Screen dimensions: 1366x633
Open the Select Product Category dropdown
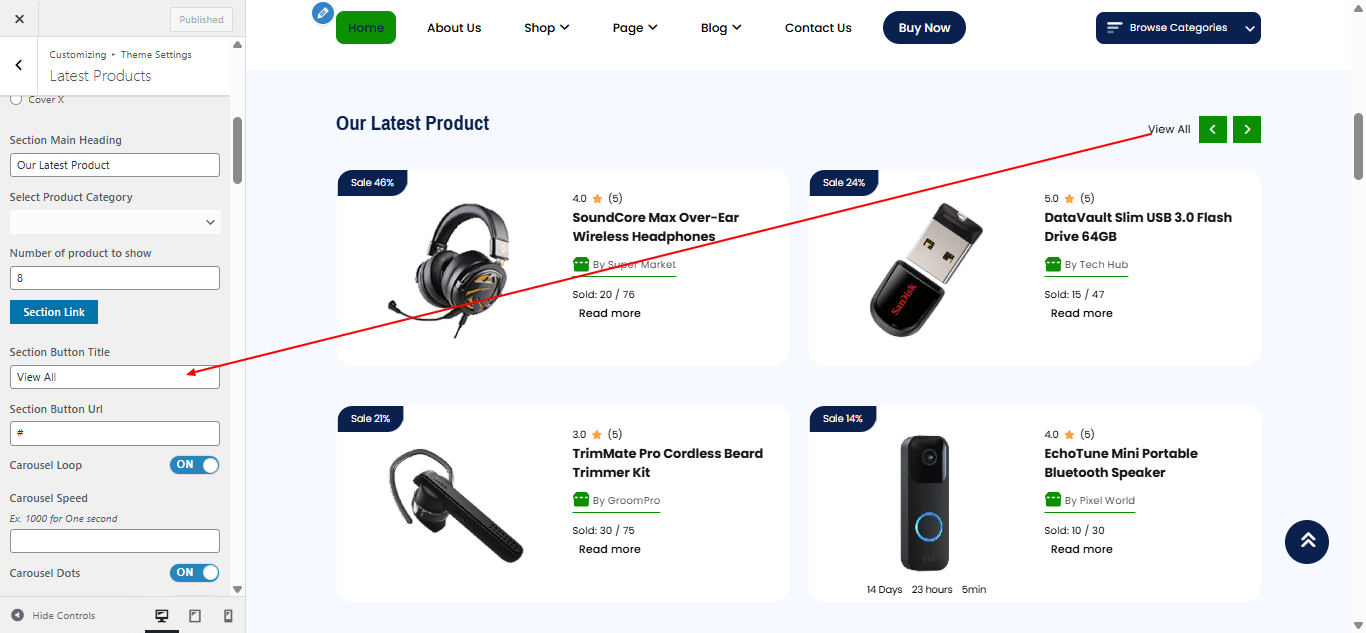pyautogui.click(x=115, y=222)
